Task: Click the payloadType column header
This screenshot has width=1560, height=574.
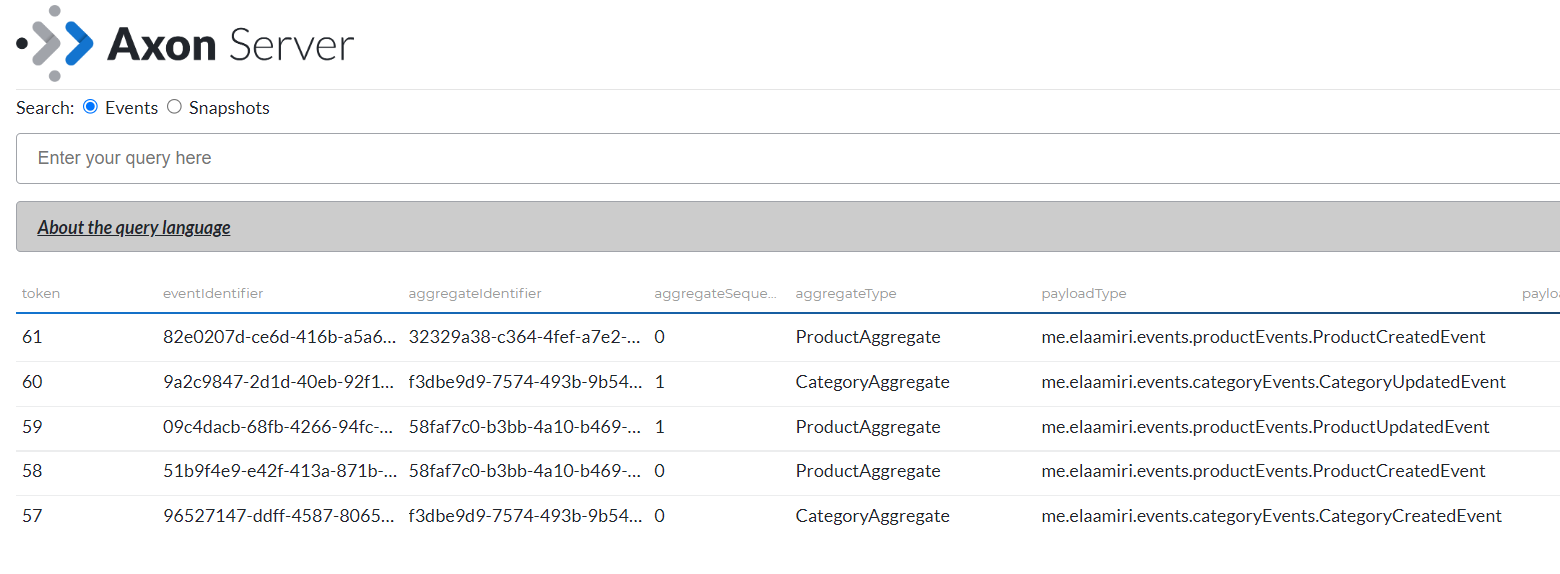Action: 1084,293
